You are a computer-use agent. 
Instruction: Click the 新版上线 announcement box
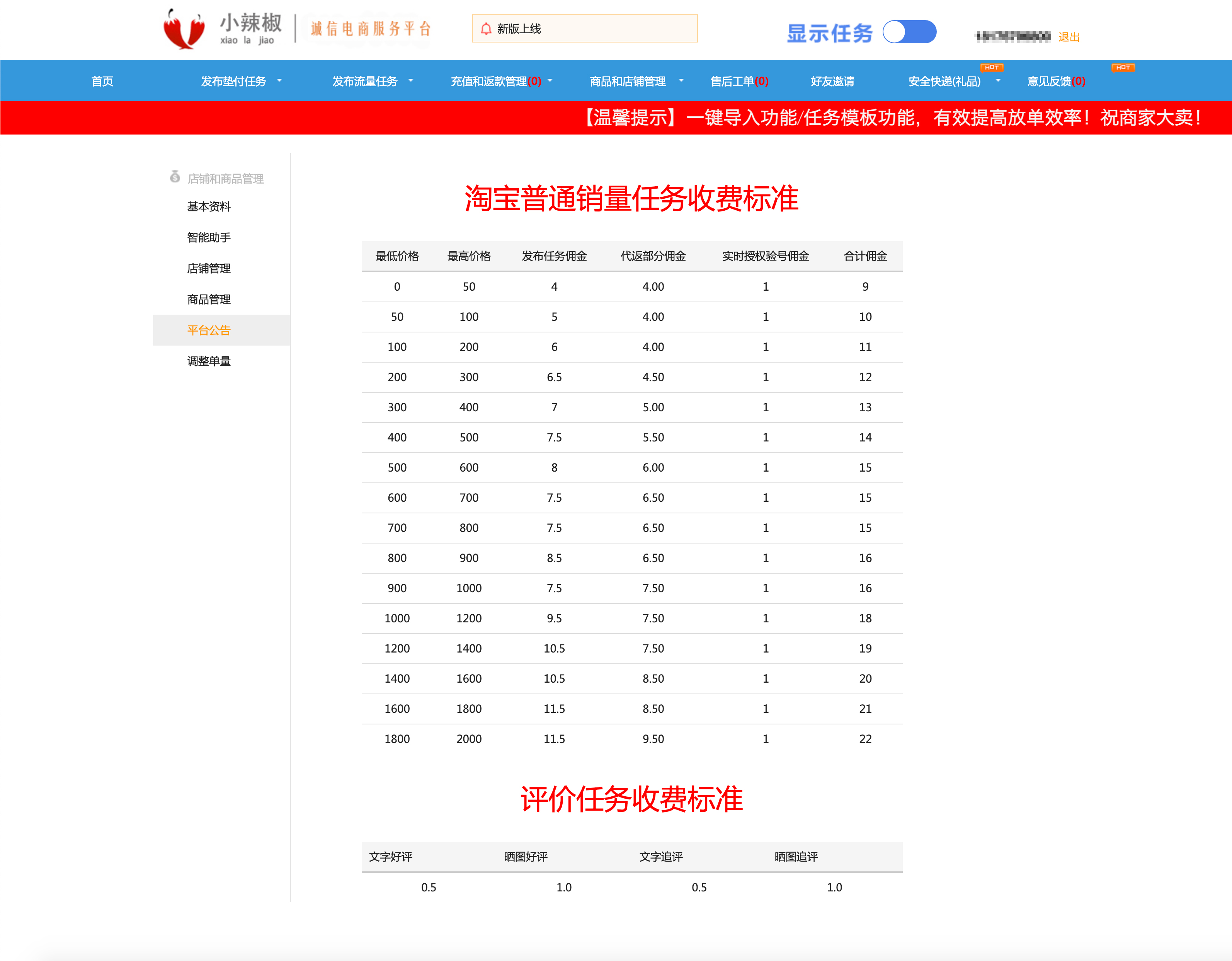[585, 29]
